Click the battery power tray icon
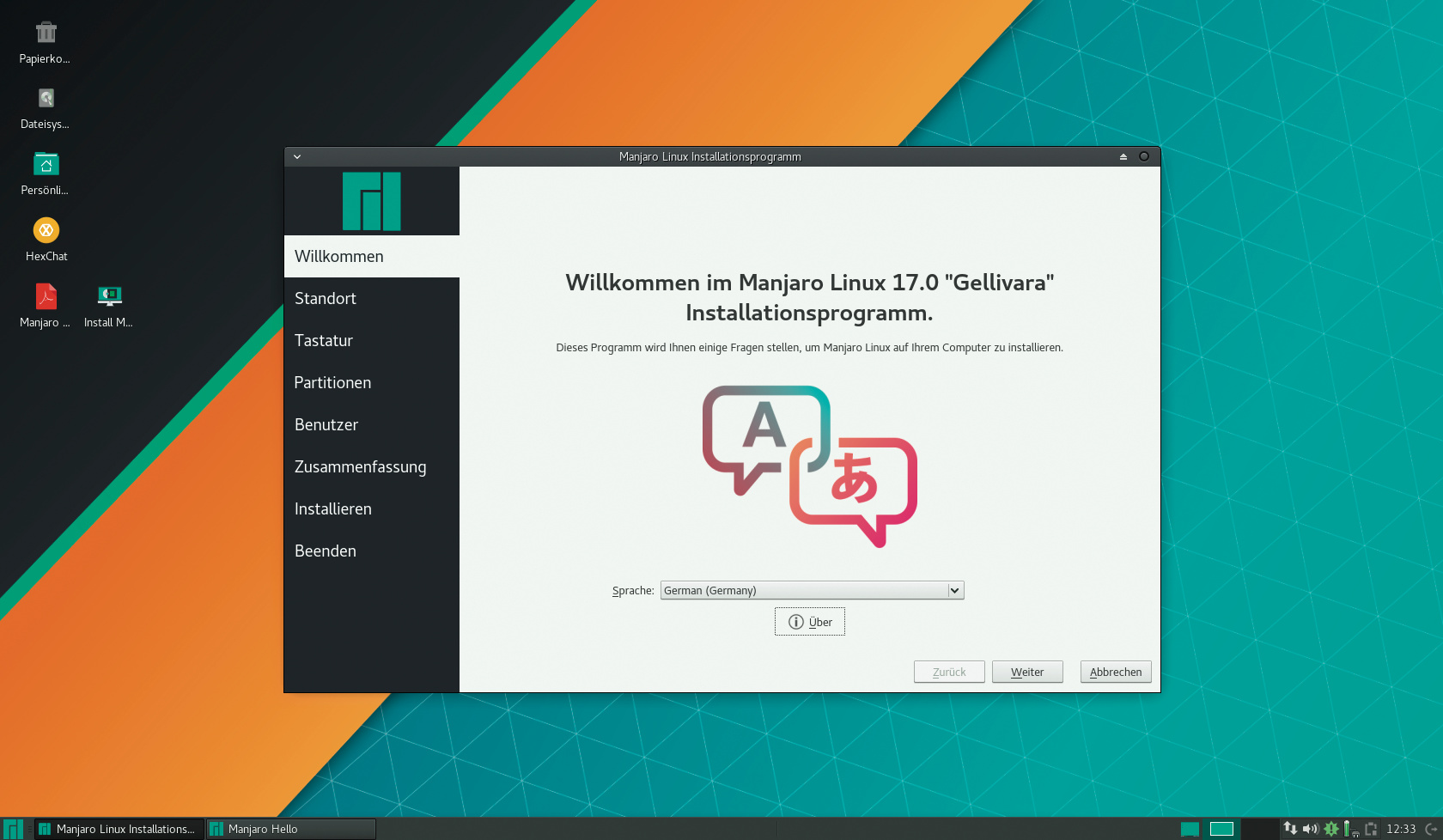 pyautogui.click(x=1349, y=829)
